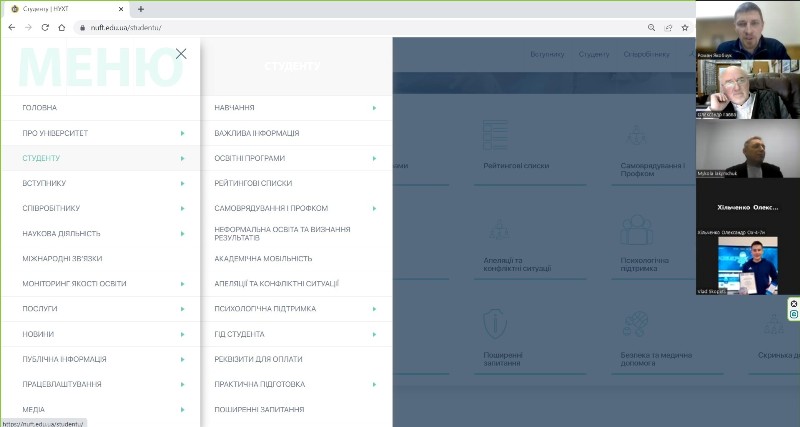The image size is (800, 427).
Task: Select МОНІТОРИНГ ЯКОСТІ ОСВІТИ menu item
Action: click(x=74, y=284)
